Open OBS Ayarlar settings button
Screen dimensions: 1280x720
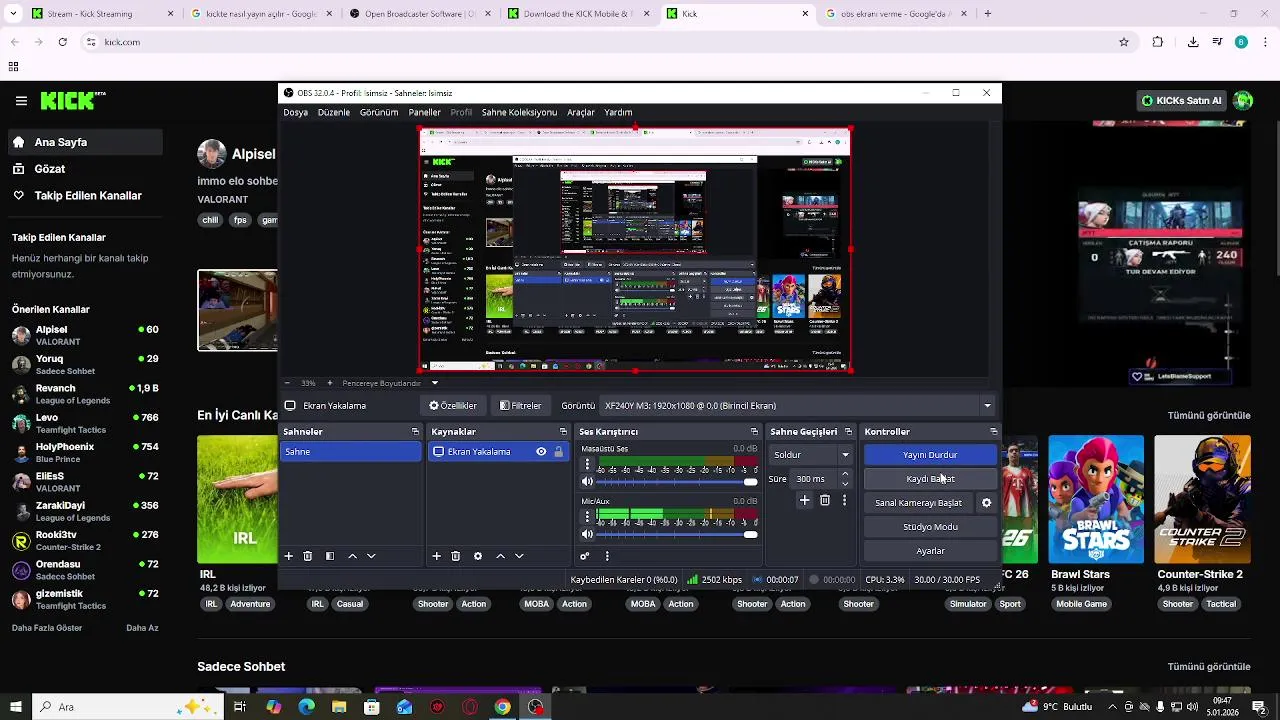[930, 551]
